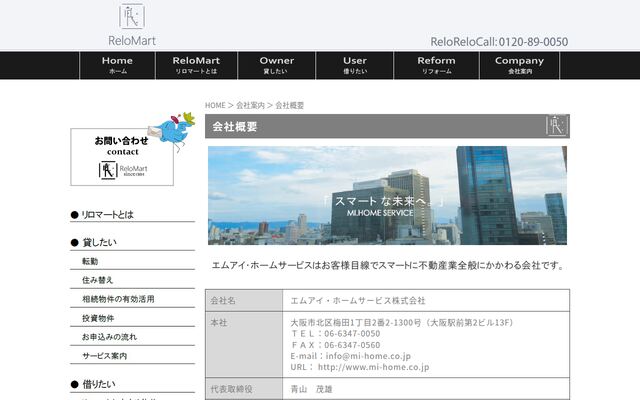This screenshot has width=640, height=400.
Task: Click the info@mi-home.co.jp email text
Action: [368, 356]
